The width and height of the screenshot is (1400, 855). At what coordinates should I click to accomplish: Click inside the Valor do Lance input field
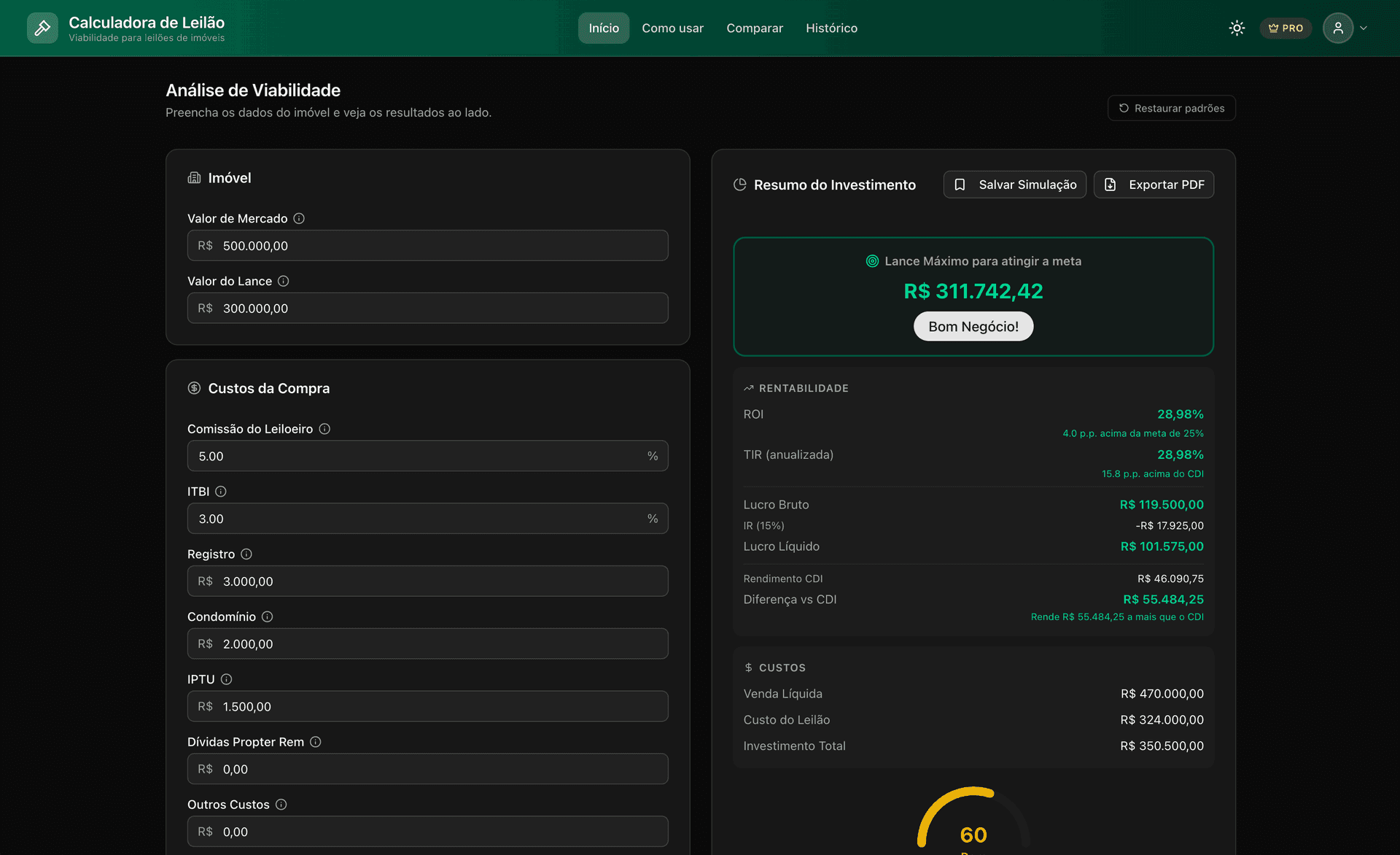tap(427, 308)
